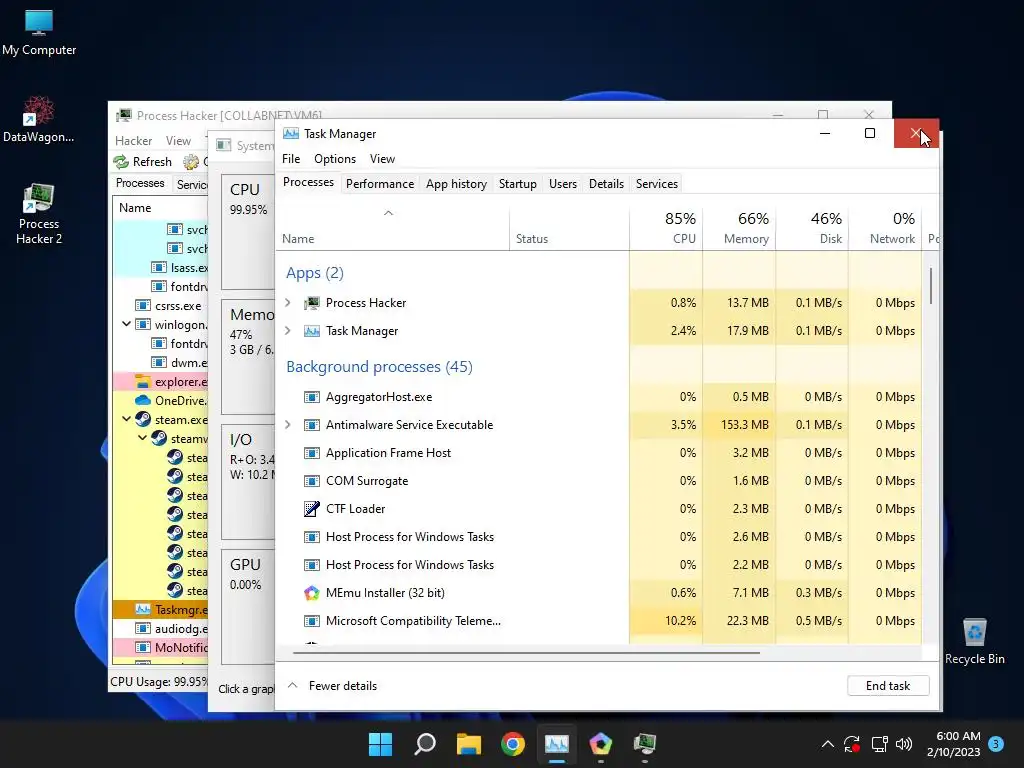Open the DataWagon desktop shortcut
1024x768 pixels.
click(39, 119)
